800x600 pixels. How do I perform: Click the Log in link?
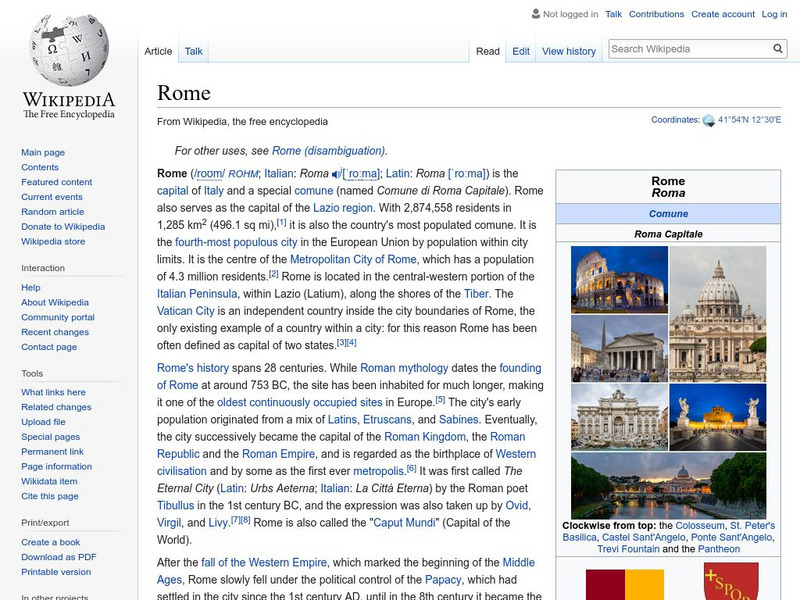[774, 15]
